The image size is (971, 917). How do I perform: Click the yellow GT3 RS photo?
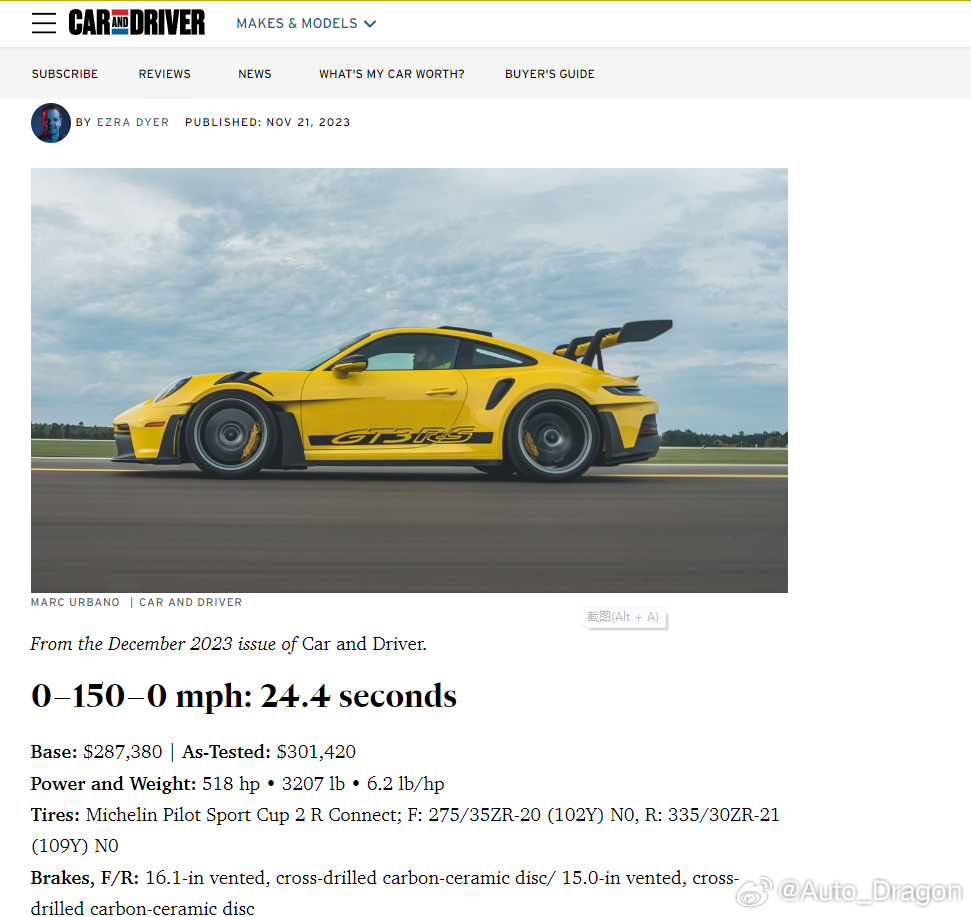(409, 380)
